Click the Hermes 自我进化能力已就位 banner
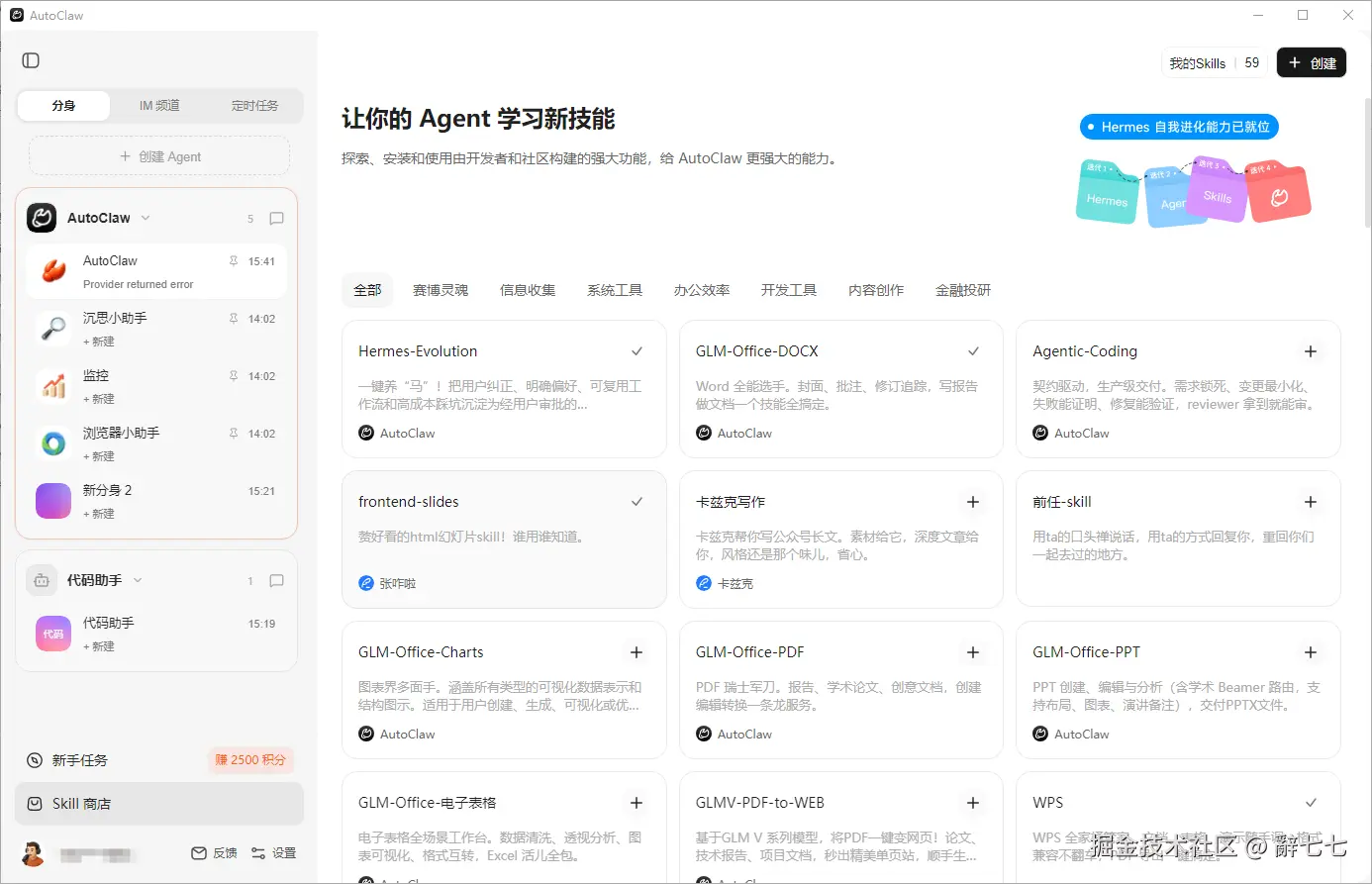1372x884 pixels. point(1179,127)
